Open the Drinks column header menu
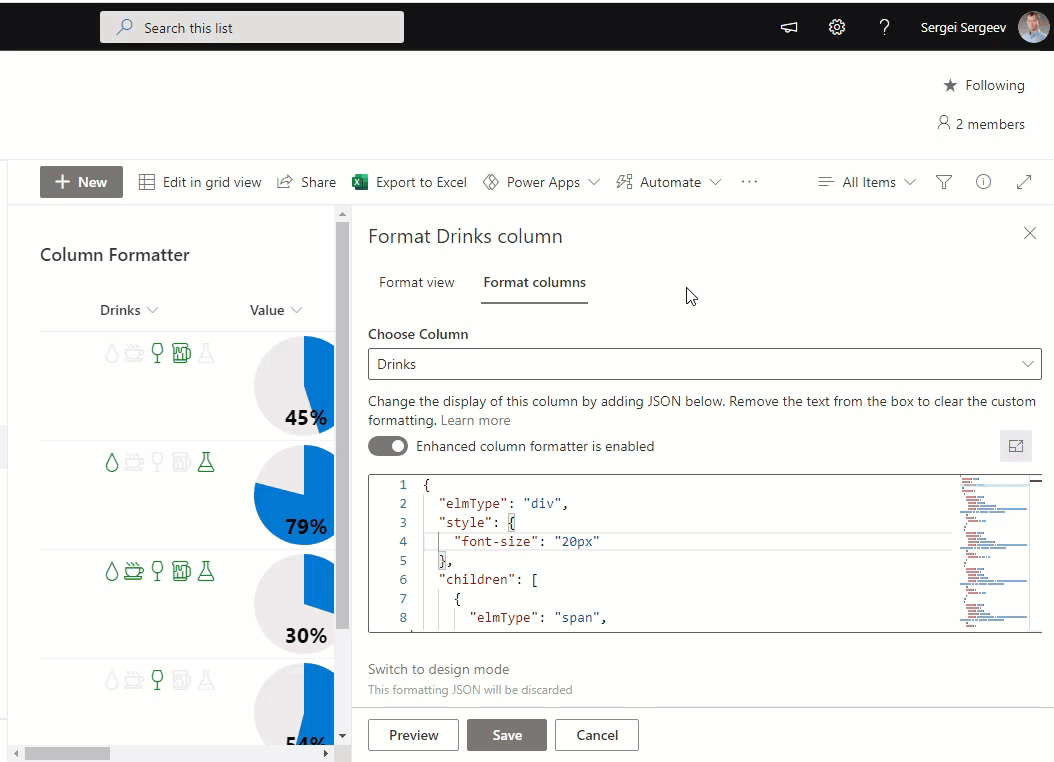The image size is (1054, 762). point(129,310)
